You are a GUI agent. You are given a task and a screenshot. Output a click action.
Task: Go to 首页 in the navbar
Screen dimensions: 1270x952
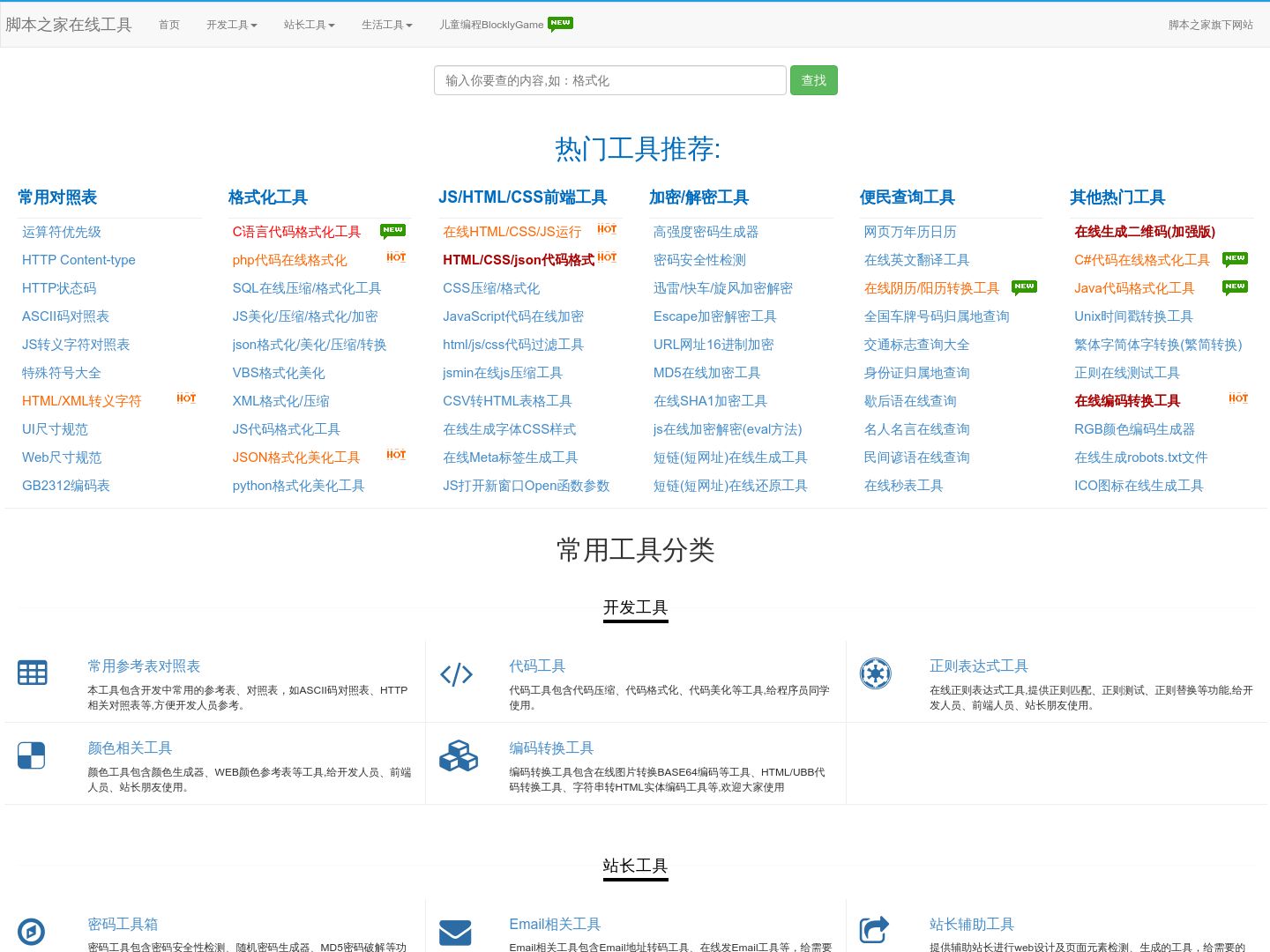169,25
